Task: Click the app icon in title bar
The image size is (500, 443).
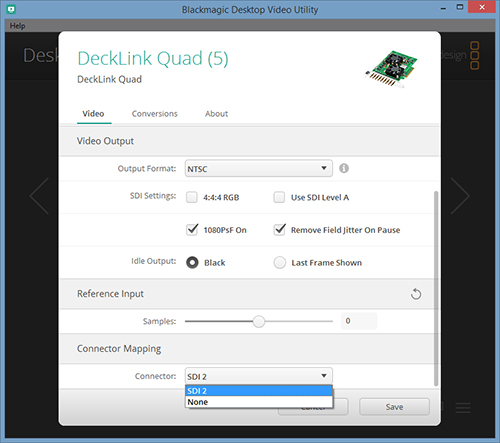Action: pyautogui.click(x=11, y=9)
